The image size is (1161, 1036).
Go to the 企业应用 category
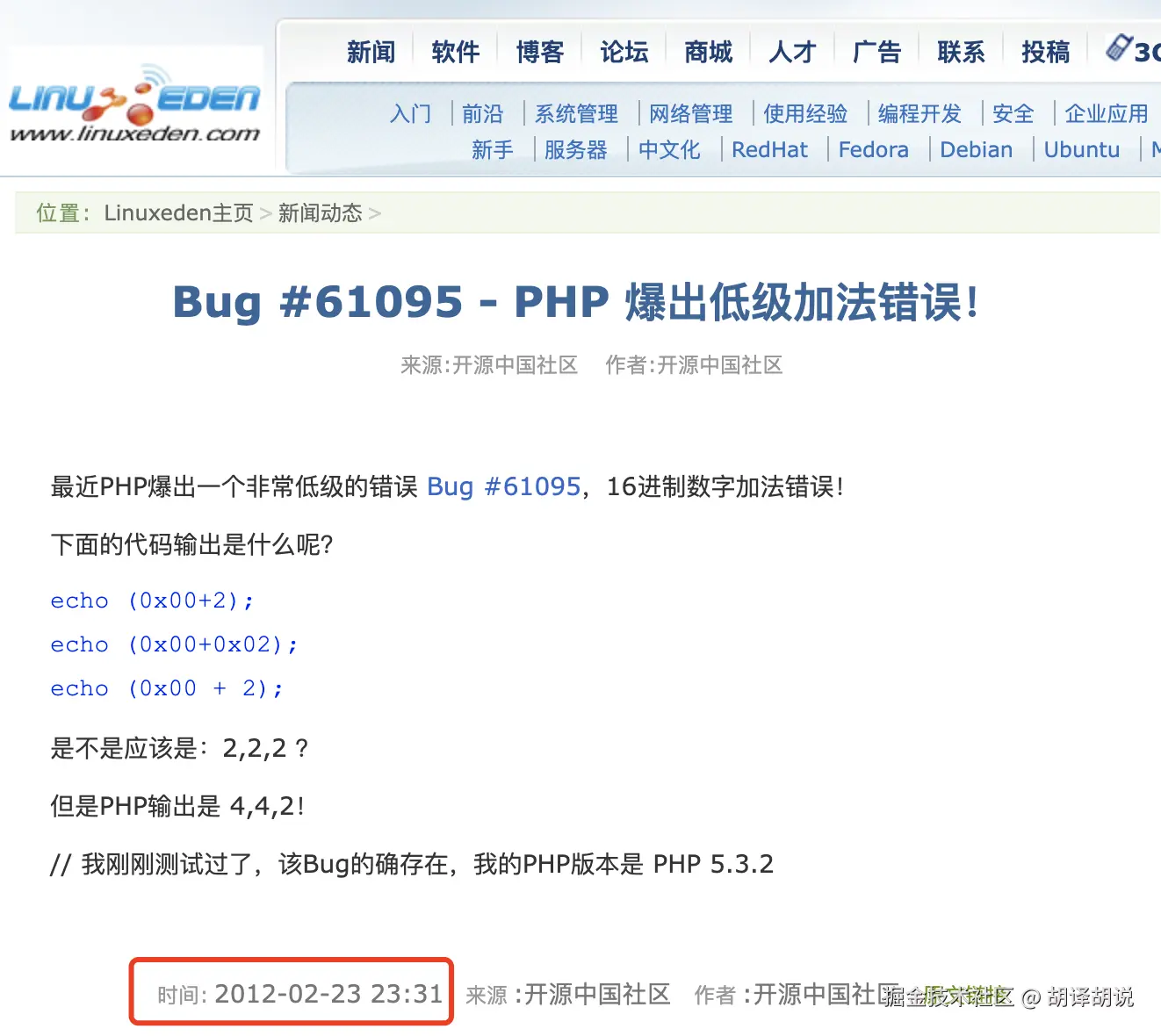point(1107,114)
